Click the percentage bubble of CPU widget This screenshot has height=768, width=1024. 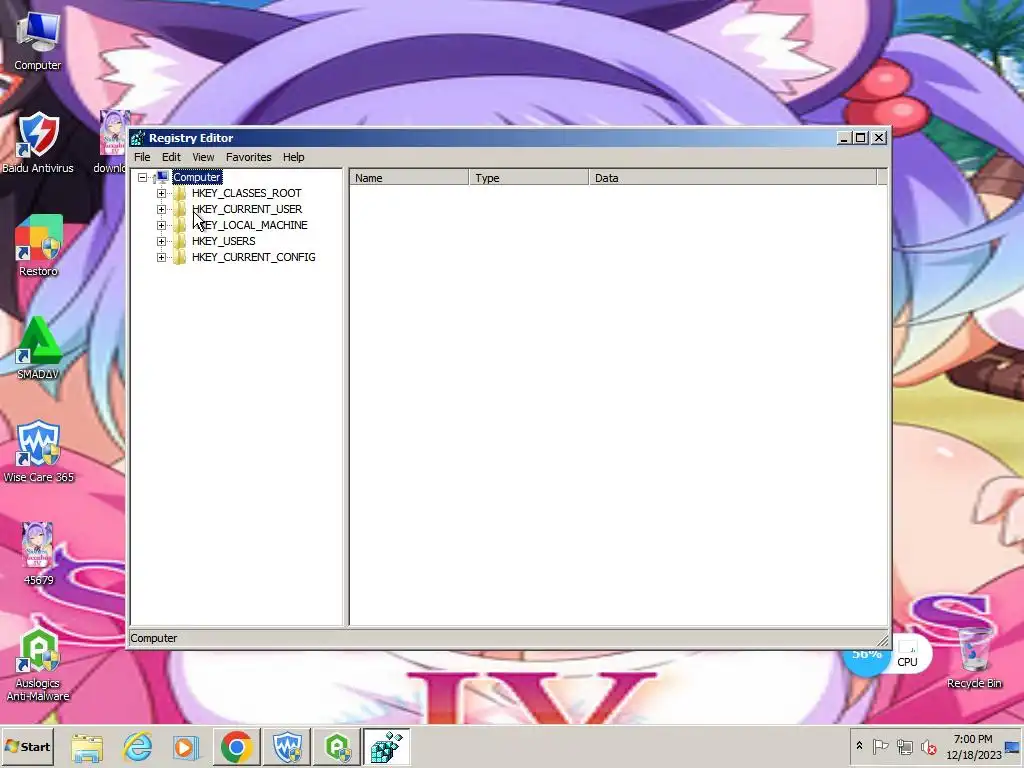pyautogui.click(x=867, y=656)
